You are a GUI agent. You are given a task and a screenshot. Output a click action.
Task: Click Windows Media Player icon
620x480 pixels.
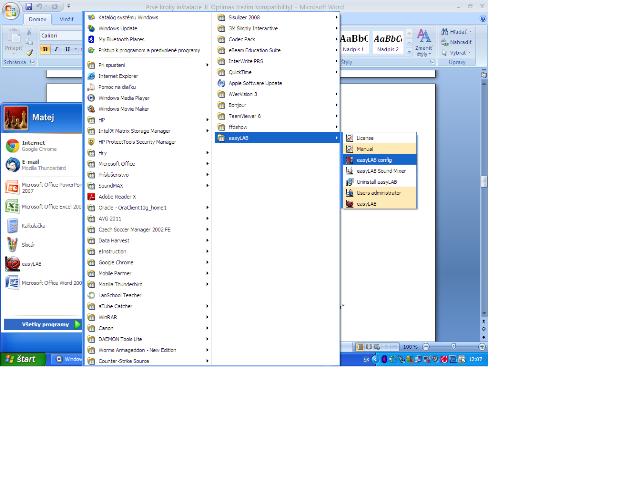click(x=91, y=98)
